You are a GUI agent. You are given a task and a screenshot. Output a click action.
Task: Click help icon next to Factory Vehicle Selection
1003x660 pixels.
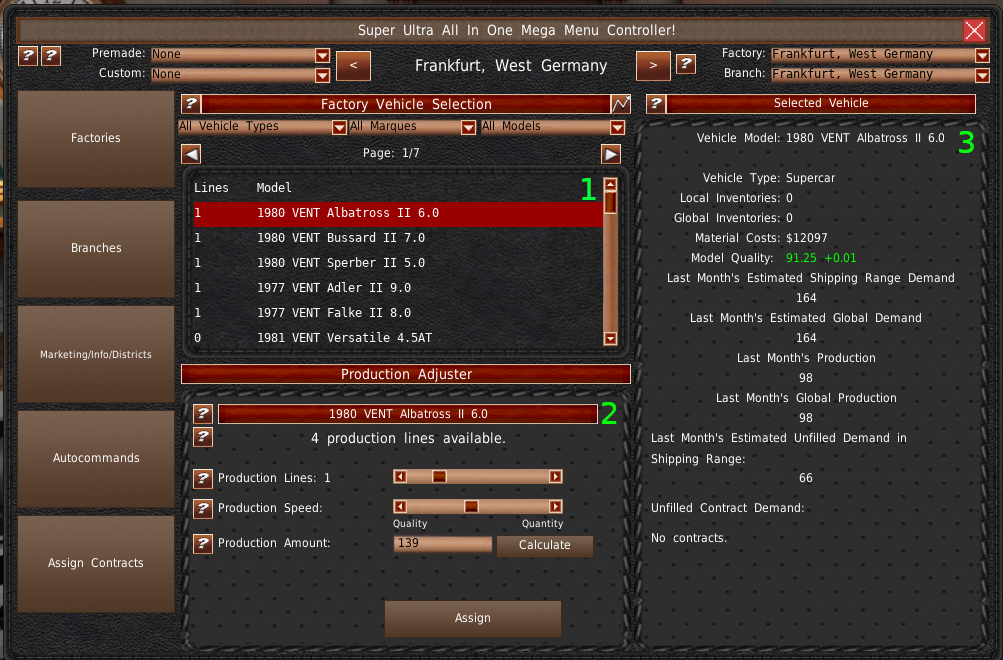190,104
